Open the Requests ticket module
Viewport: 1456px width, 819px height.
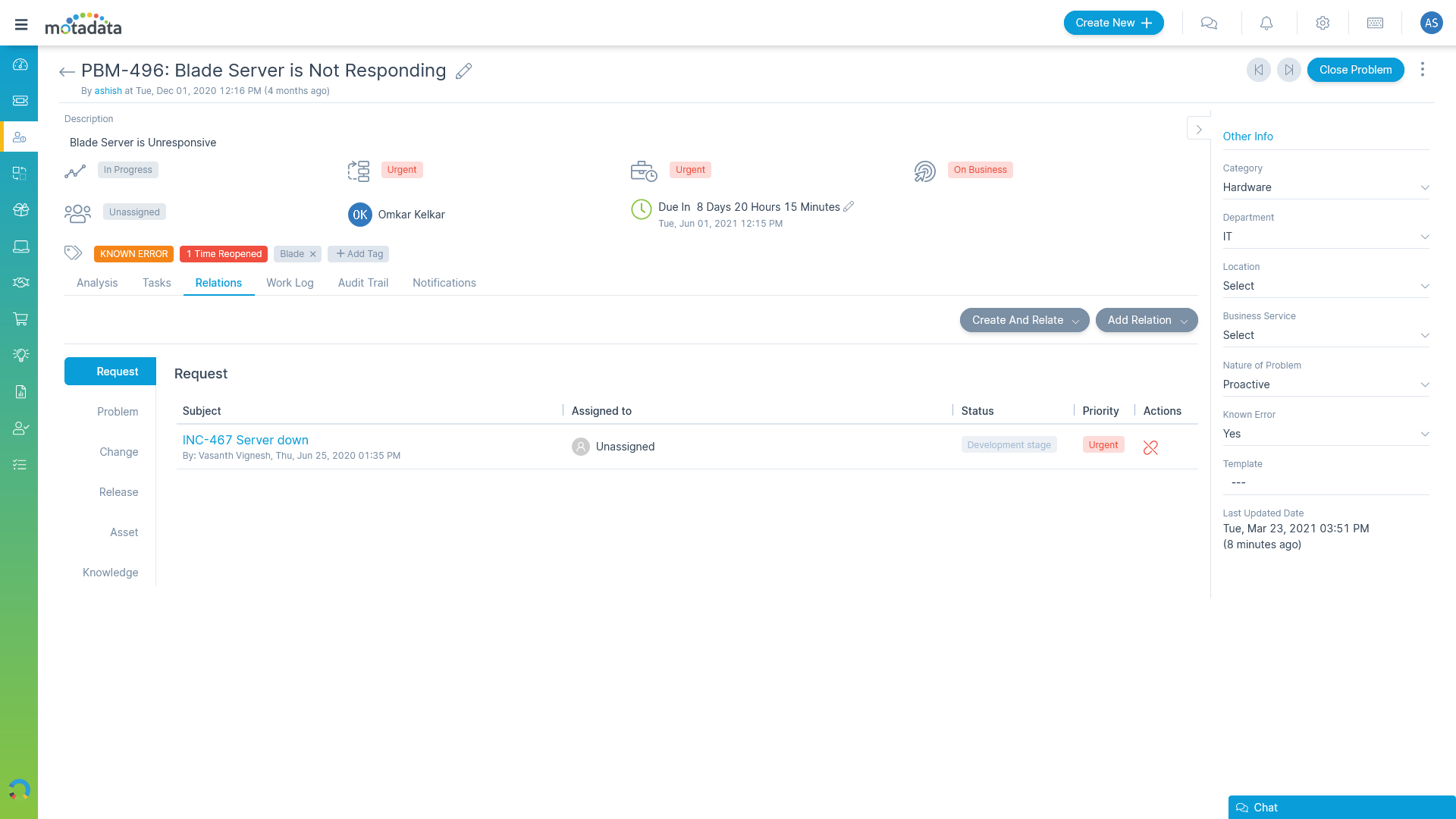20,101
